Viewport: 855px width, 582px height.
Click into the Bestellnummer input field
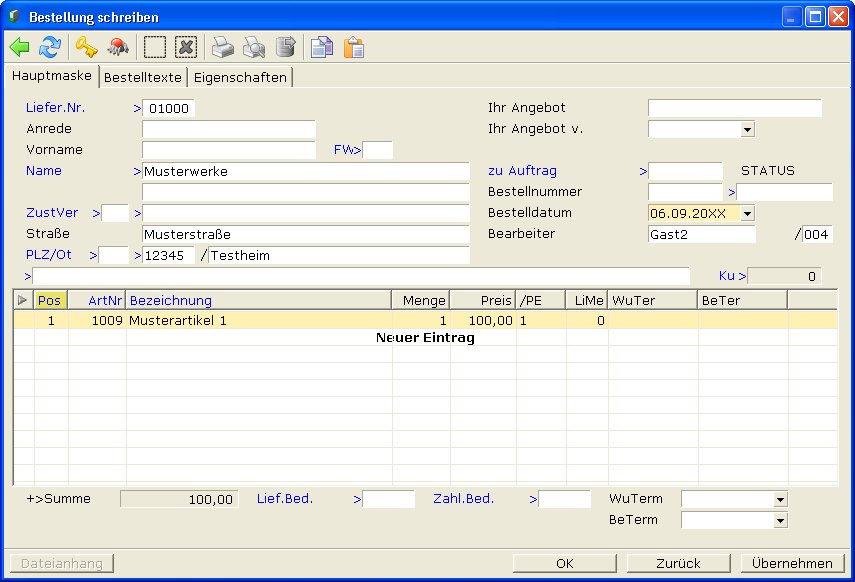click(684, 192)
